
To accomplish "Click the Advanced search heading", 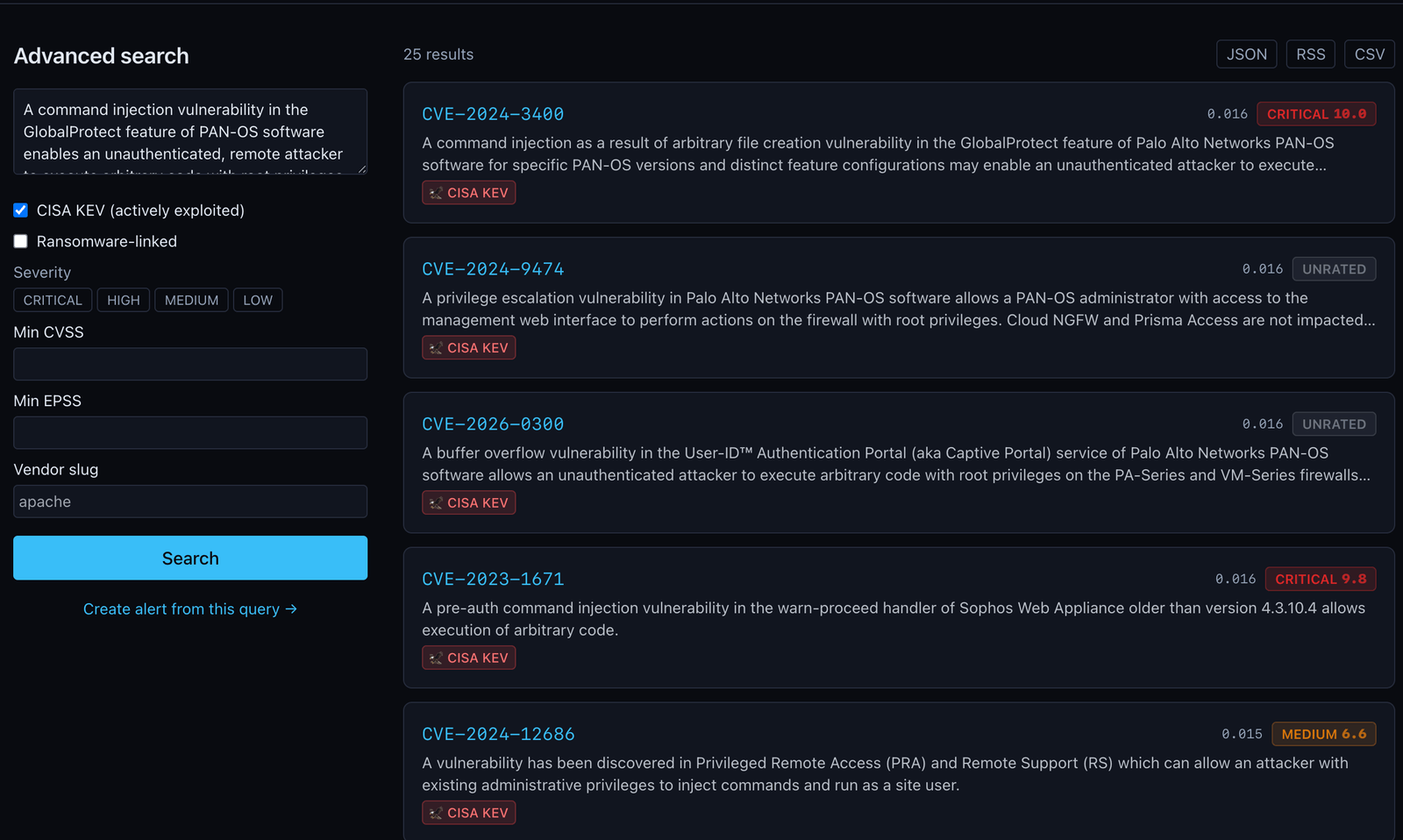I will [x=102, y=56].
